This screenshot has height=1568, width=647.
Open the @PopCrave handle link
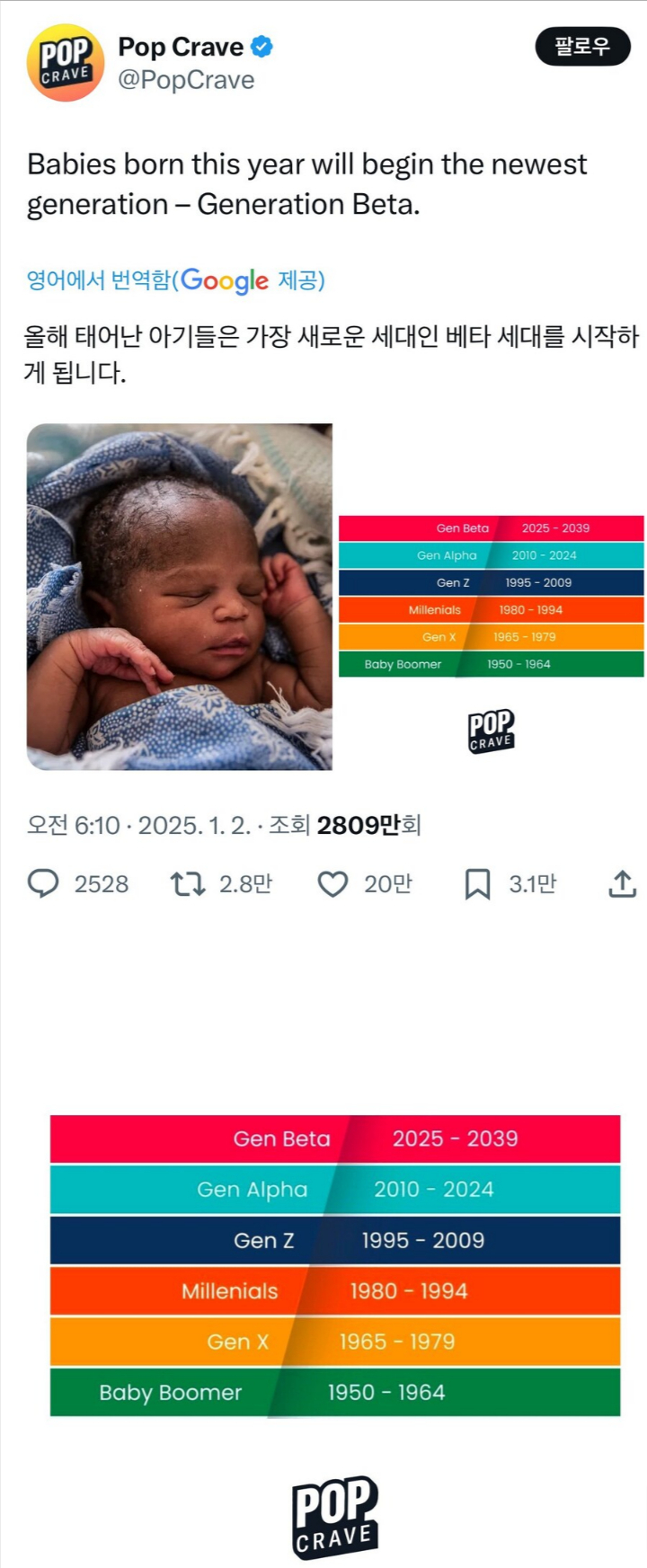click(186, 80)
